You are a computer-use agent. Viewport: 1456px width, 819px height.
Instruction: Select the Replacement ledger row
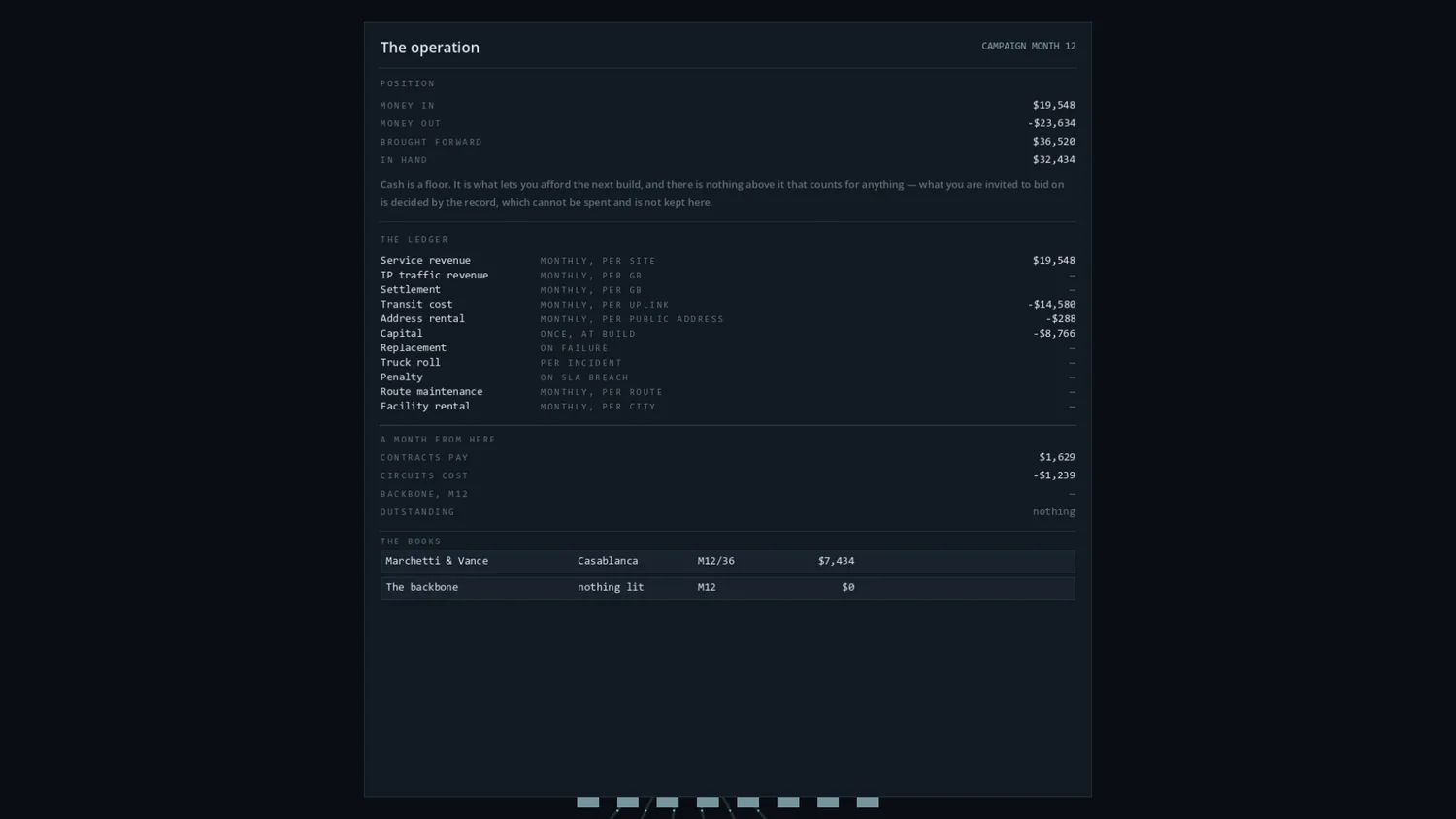coord(727,347)
